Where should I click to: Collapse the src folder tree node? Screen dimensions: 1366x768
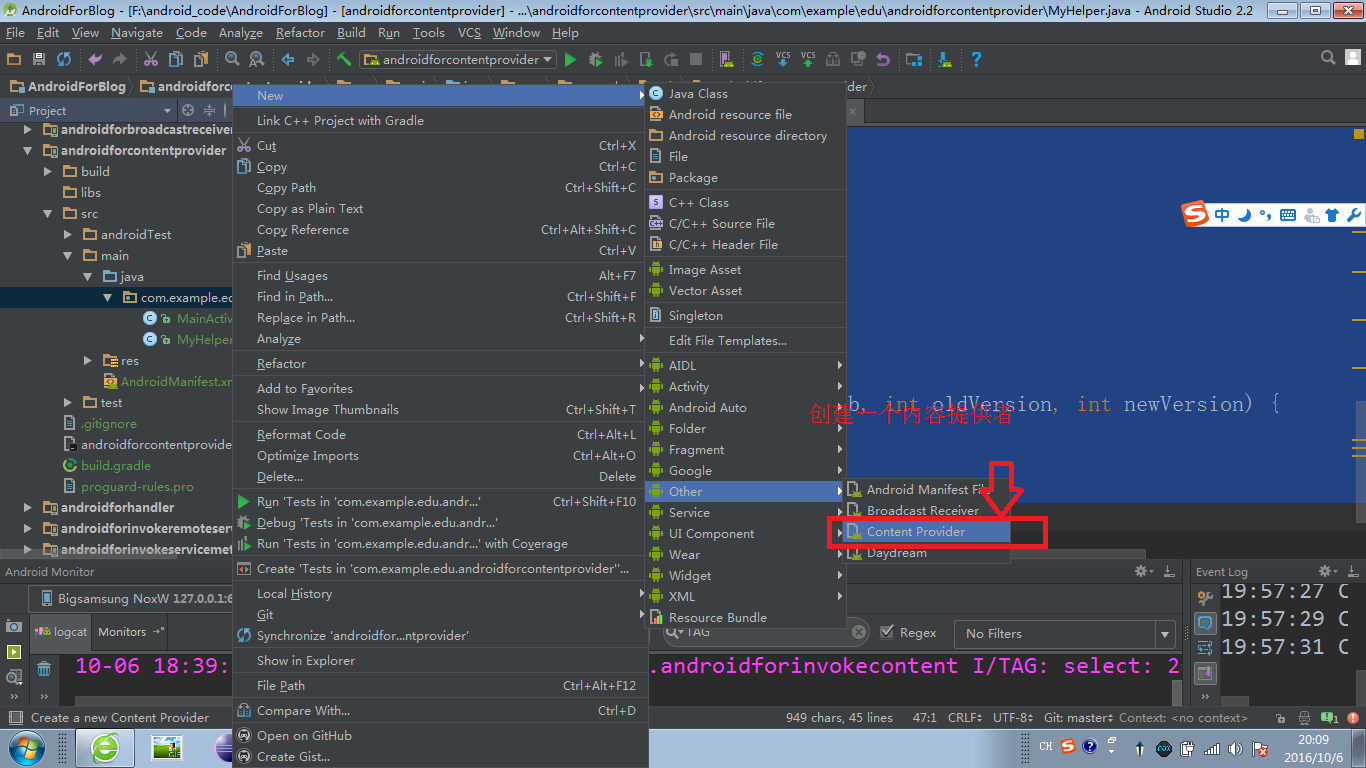47,214
